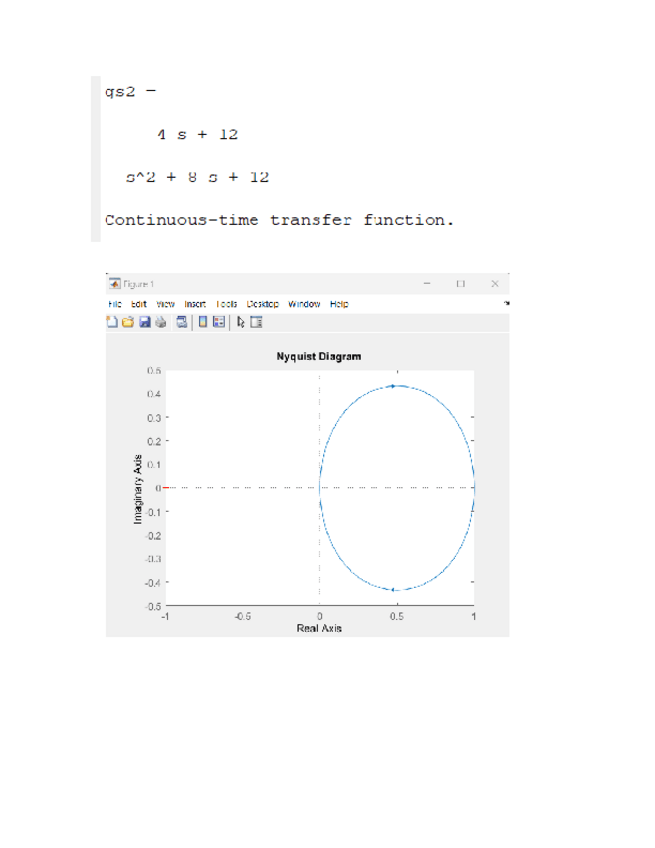The image size is (655, 848).
Task: Click the Link Plot toolbar icon
Action: [x=182, y=322]
